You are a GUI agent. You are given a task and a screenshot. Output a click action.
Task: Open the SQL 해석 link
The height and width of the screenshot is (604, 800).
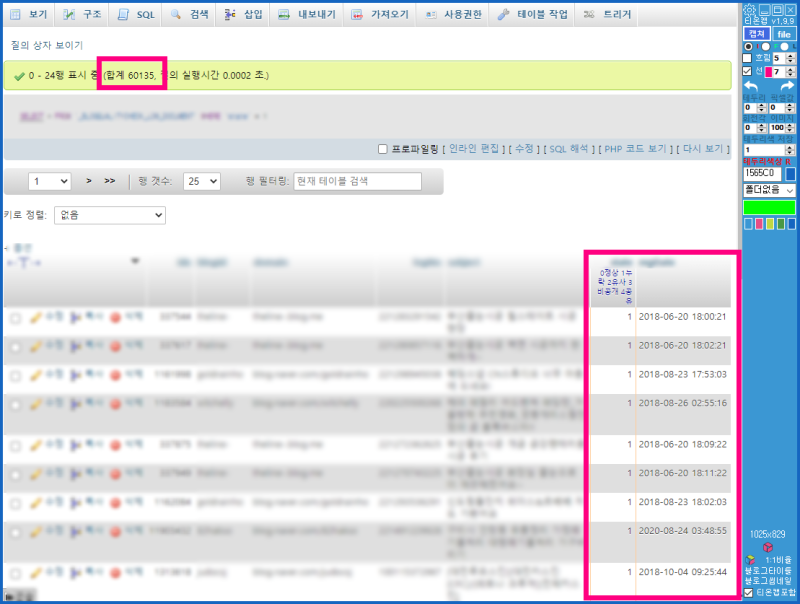(x=569, y=148)
